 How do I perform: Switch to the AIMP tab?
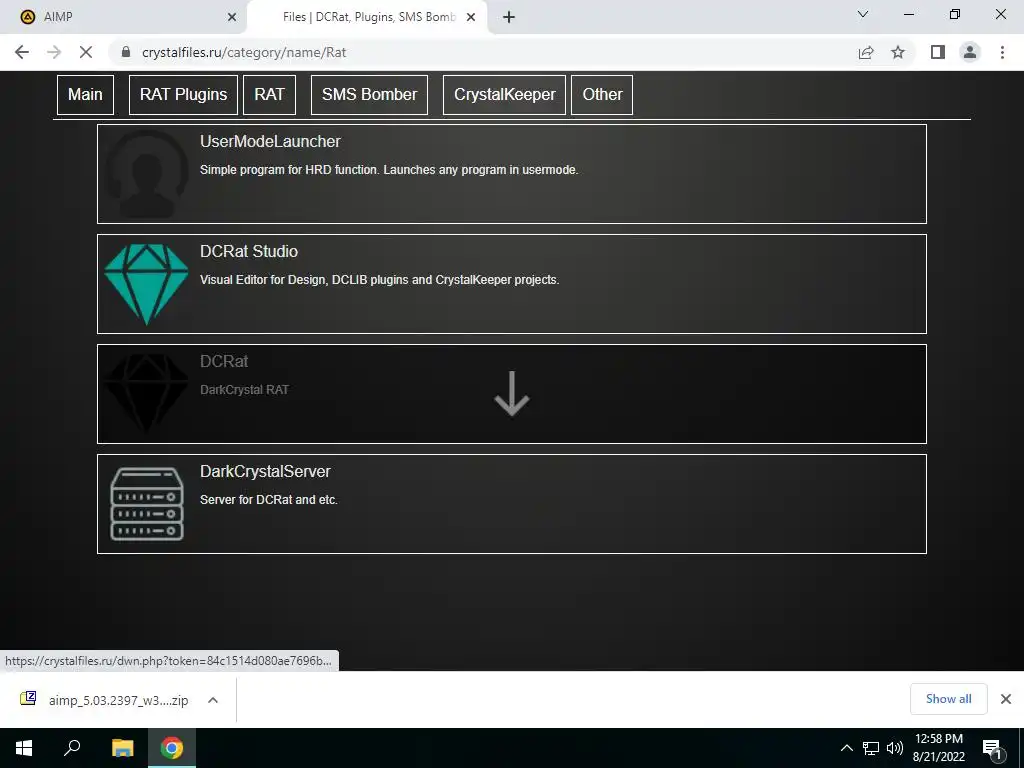pyautogui.click(x=123, y=17)
